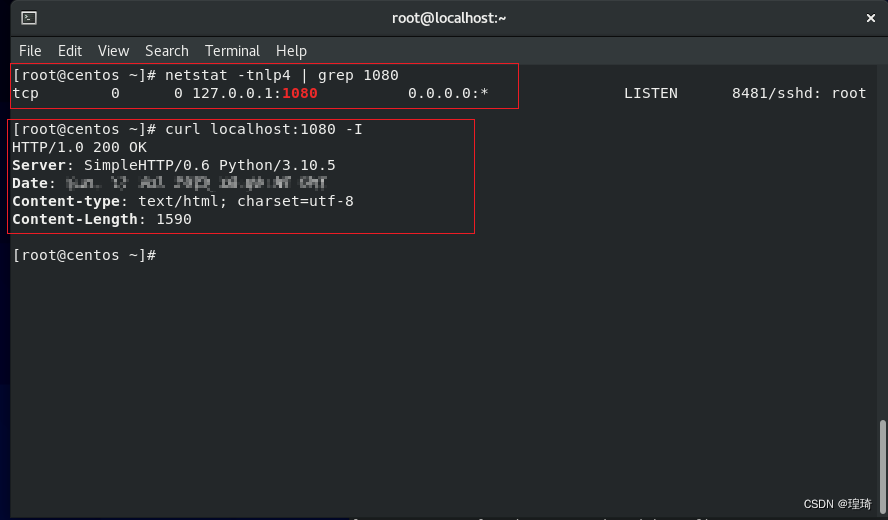Screen dimensions: 888x520
Task: Click the root@localhost:~ window title
Action: [x=449, y=18]
